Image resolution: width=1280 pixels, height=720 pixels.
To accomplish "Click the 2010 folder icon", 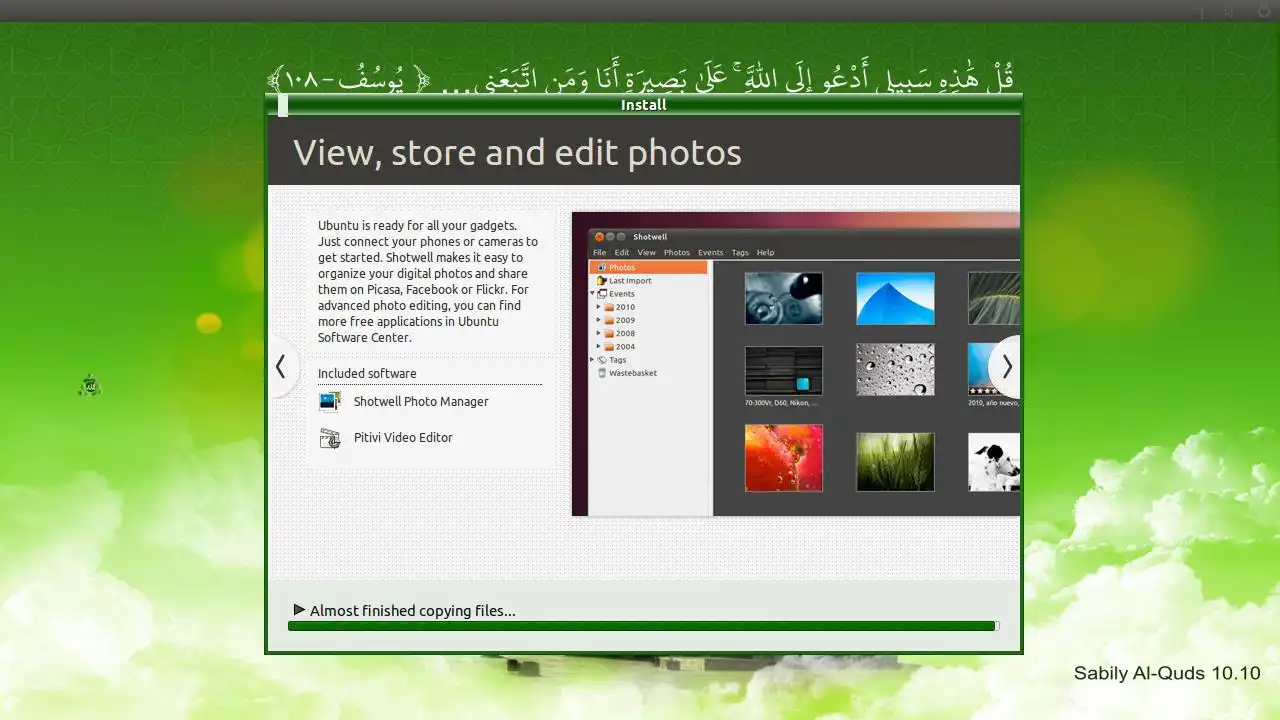I will click(x=609, y=307).
